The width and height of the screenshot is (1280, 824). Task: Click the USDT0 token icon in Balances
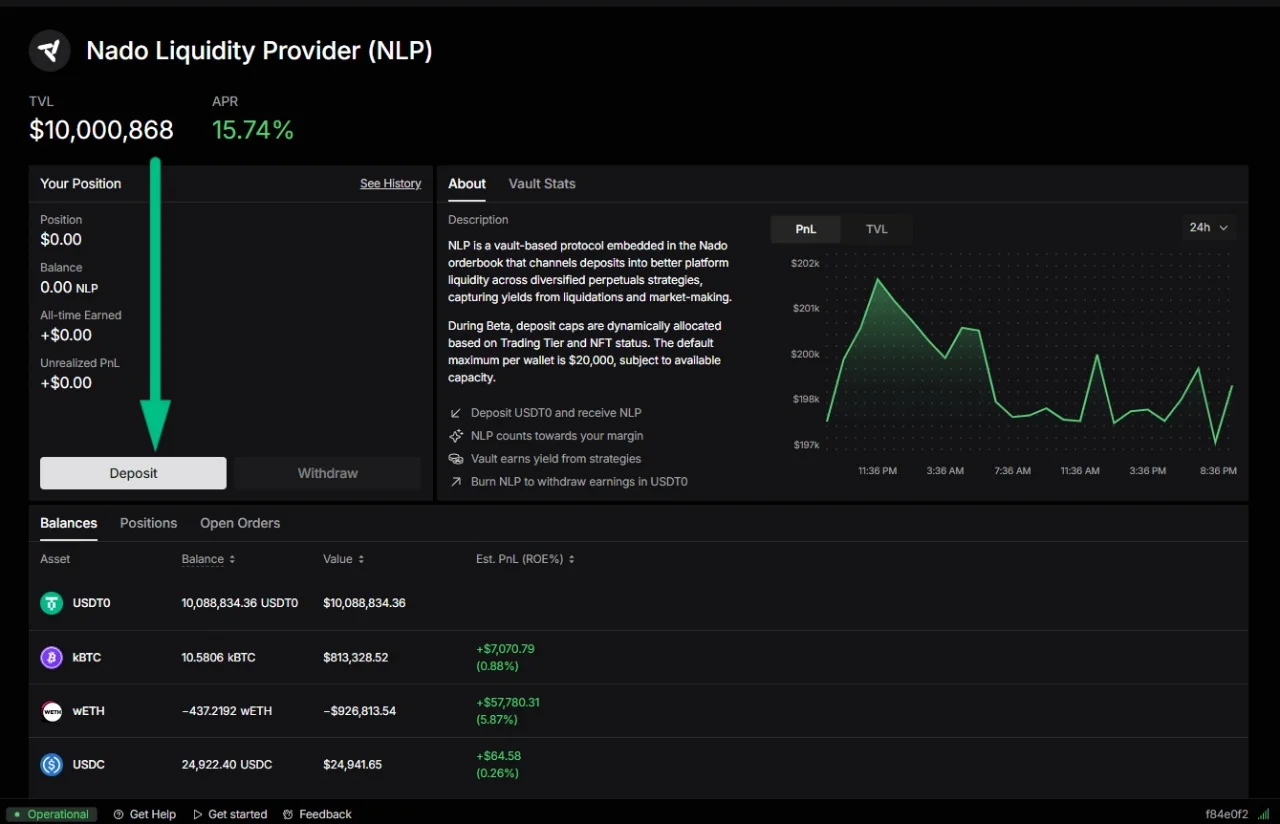point(51,603)
